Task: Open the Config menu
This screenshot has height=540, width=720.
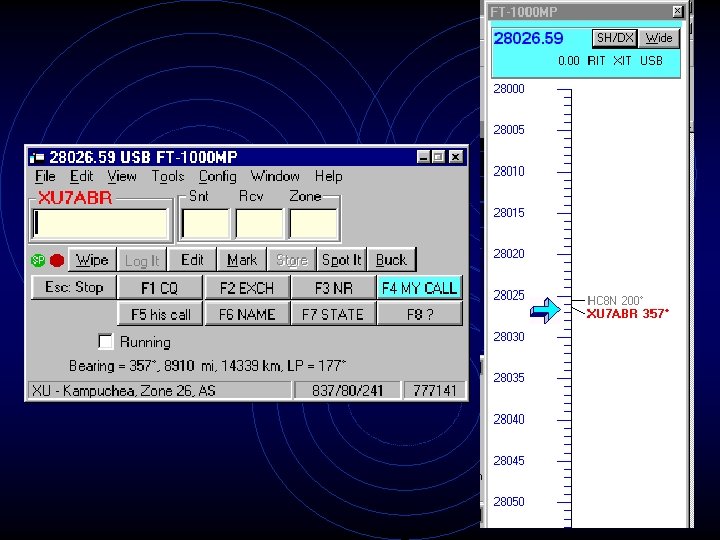Action: click(218, 176)
